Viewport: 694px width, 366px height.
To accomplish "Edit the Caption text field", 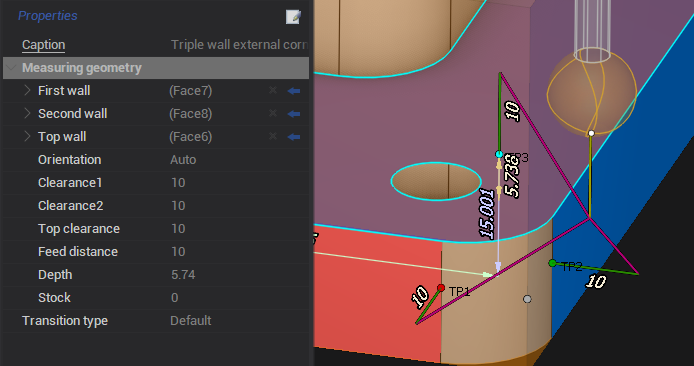I will (239, 45).
